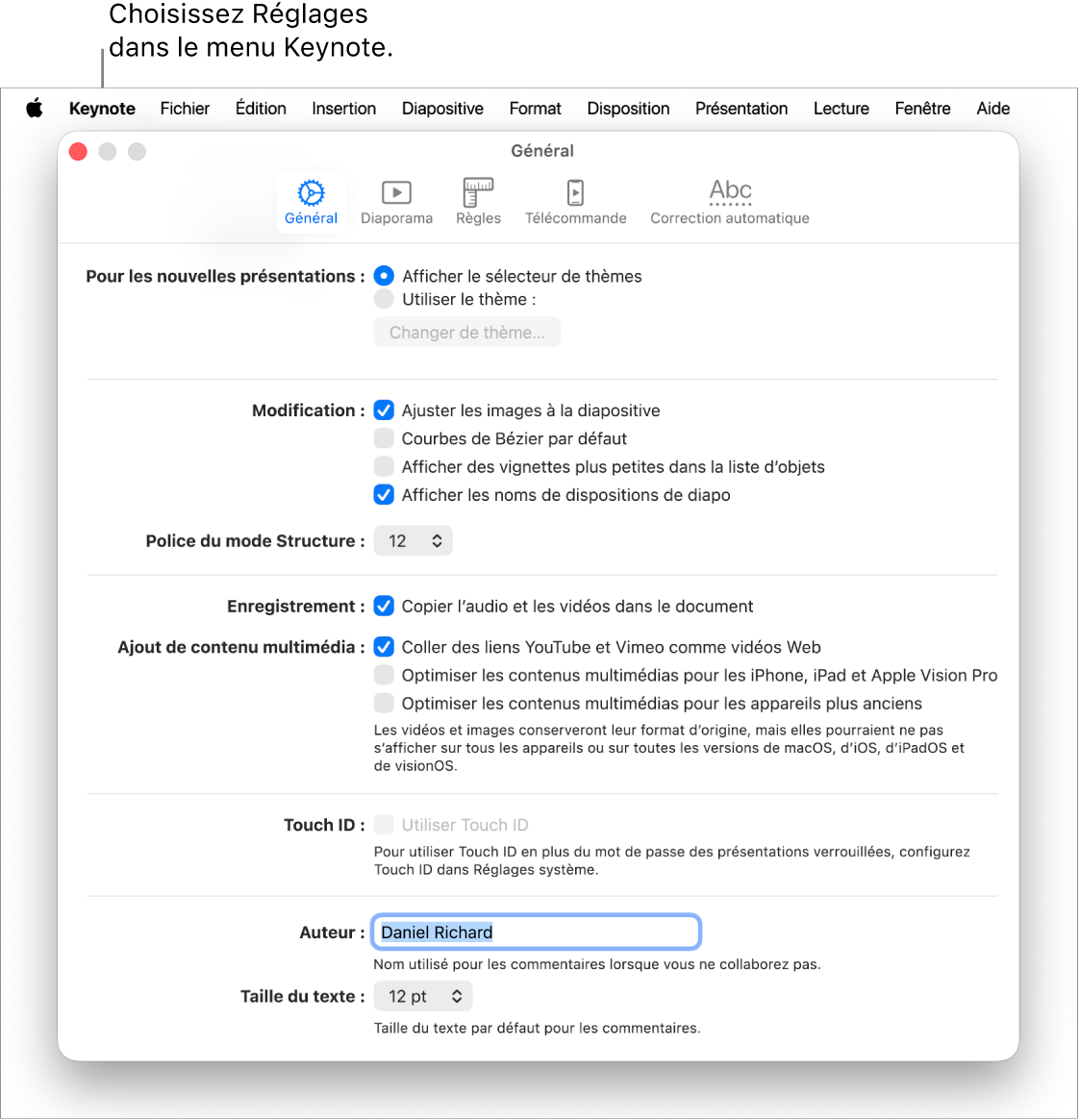Select Utiliser le thème radio button
Image resolution: width=1080 pixels, height=1120 pixels.
pos(384,299)
